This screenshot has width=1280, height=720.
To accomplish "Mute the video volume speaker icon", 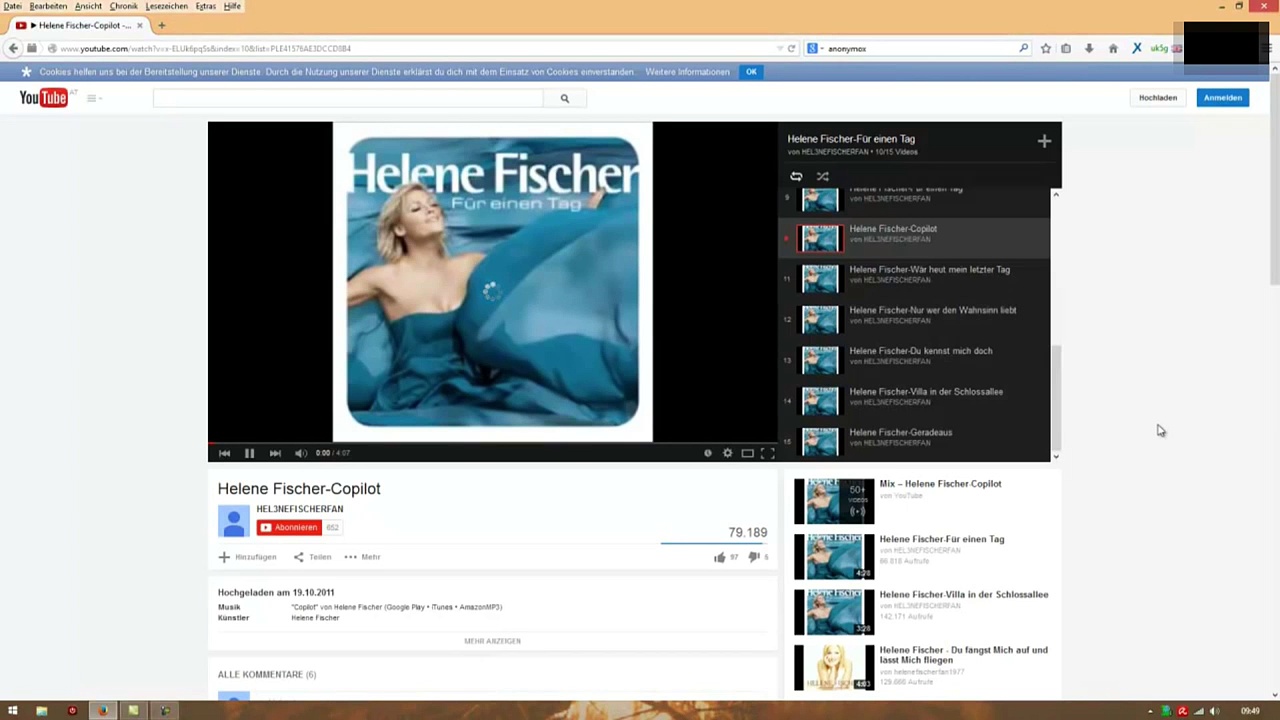I will pos(300,453).
